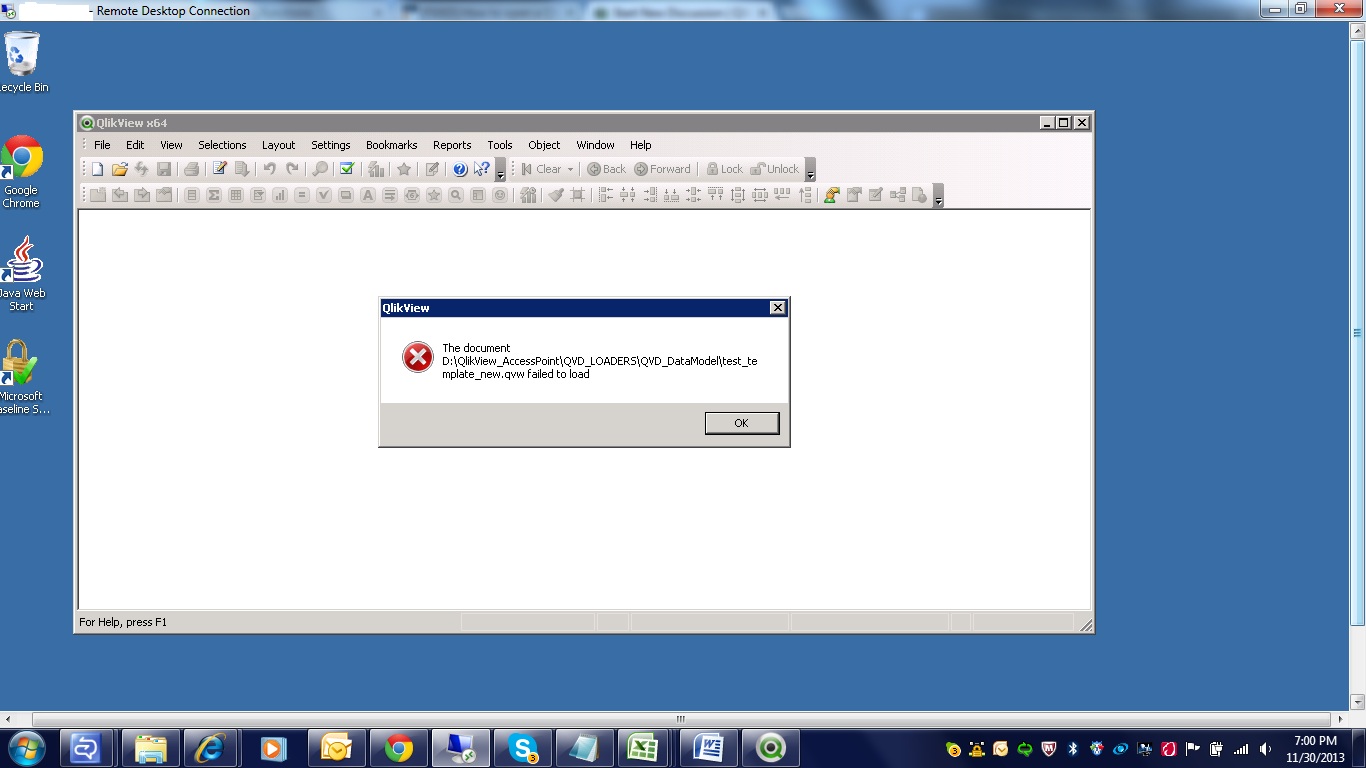
Task: Click the Back navigation button
Action: point(607,169)
